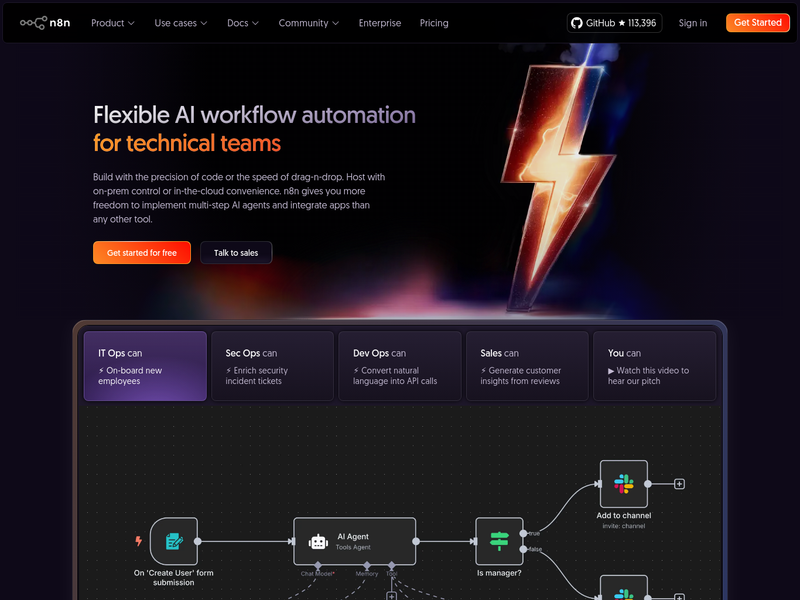Open the Sales can tab

(x=527, y=366)
